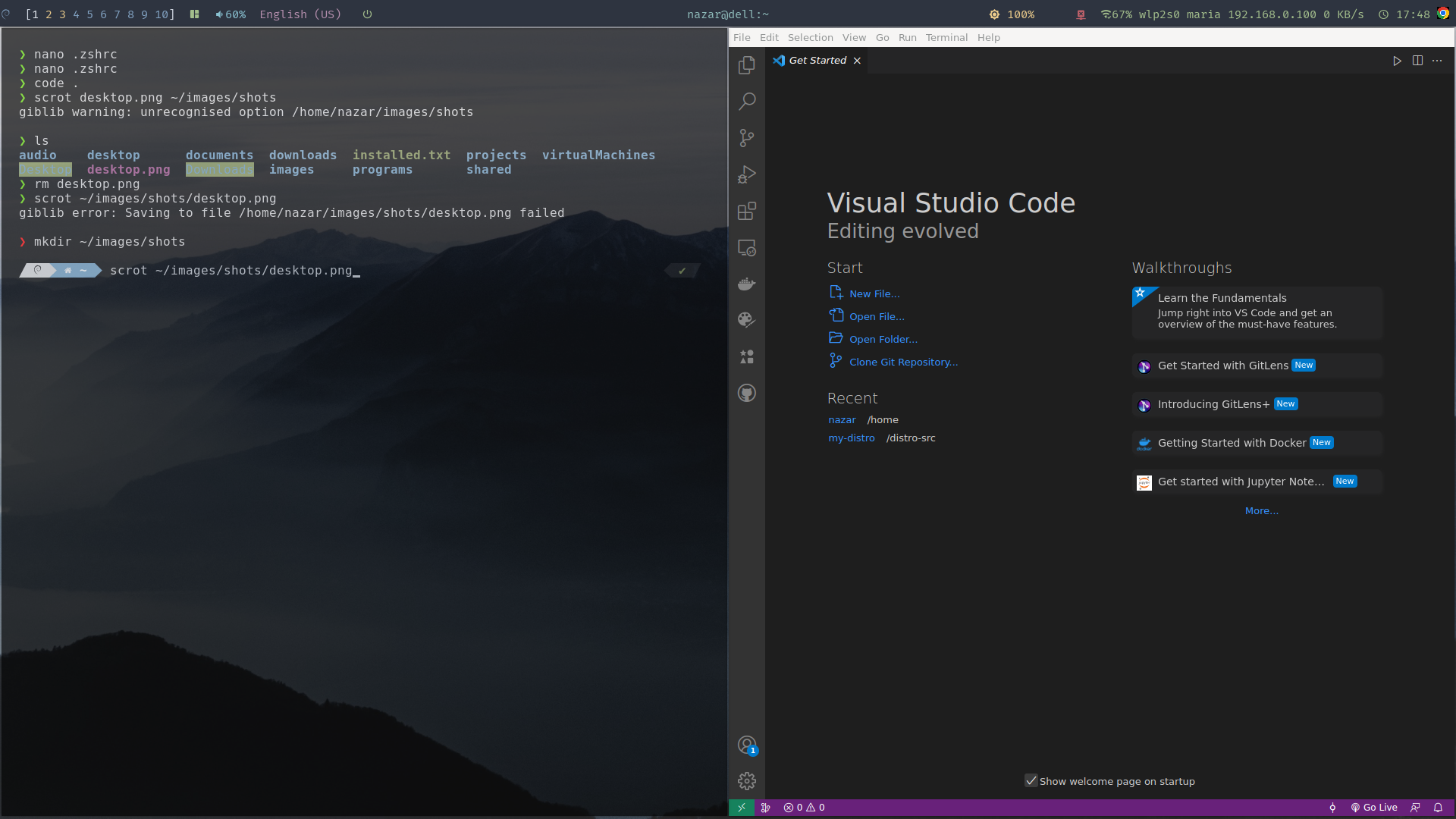Open the Explorer view in activity bar
Image resolution: width=1456 pixels, height=819 pixels.
(x=747, y=65)
